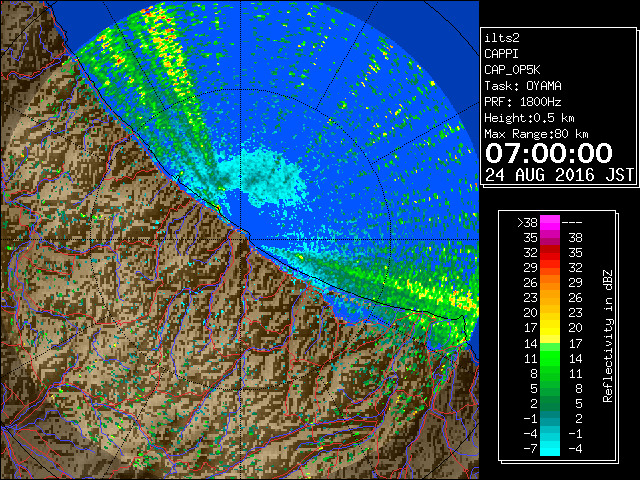Click the '07:00:00' timestamp
This screenshot has width=640, height=480.
coord(549,153)
